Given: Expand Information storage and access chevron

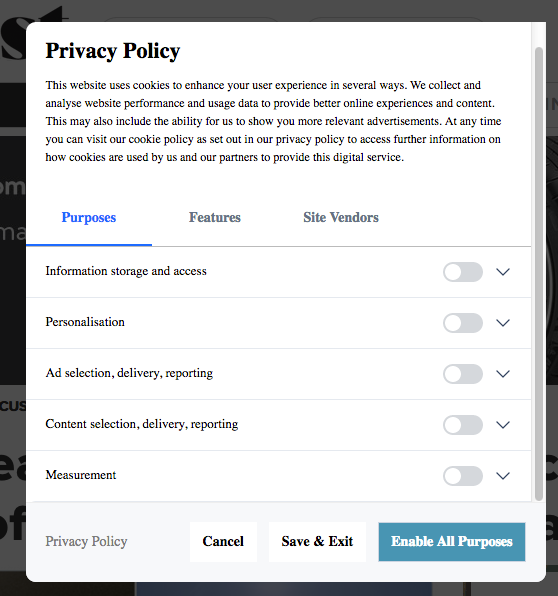Looking at the screenshot, I should pyautogui.click(x=503, y=272).
